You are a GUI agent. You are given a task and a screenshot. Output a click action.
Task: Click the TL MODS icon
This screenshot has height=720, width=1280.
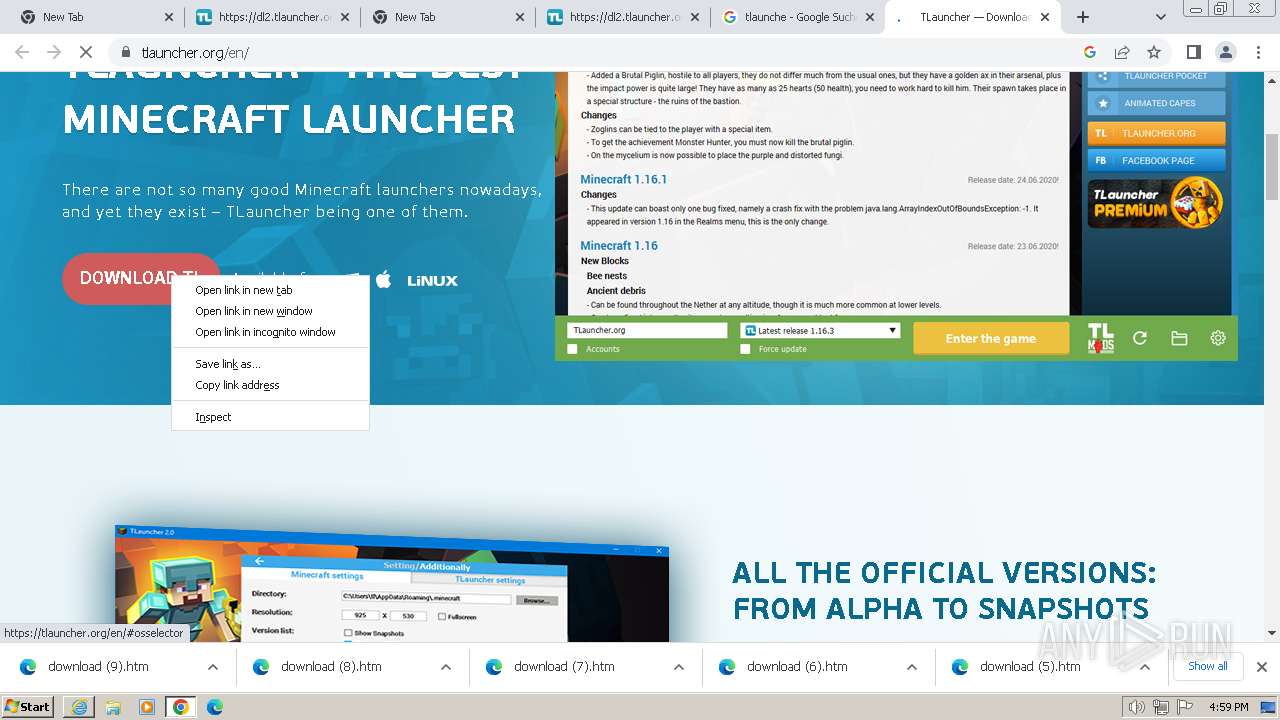(1100, 338)
